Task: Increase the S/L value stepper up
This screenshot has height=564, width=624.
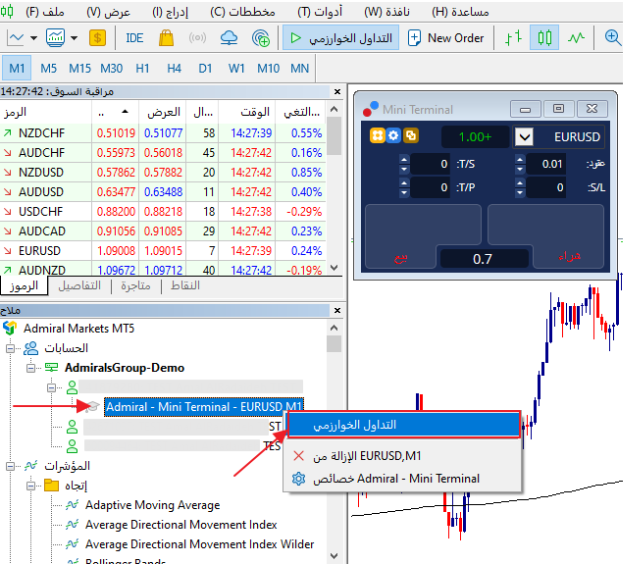Action: 520,183
